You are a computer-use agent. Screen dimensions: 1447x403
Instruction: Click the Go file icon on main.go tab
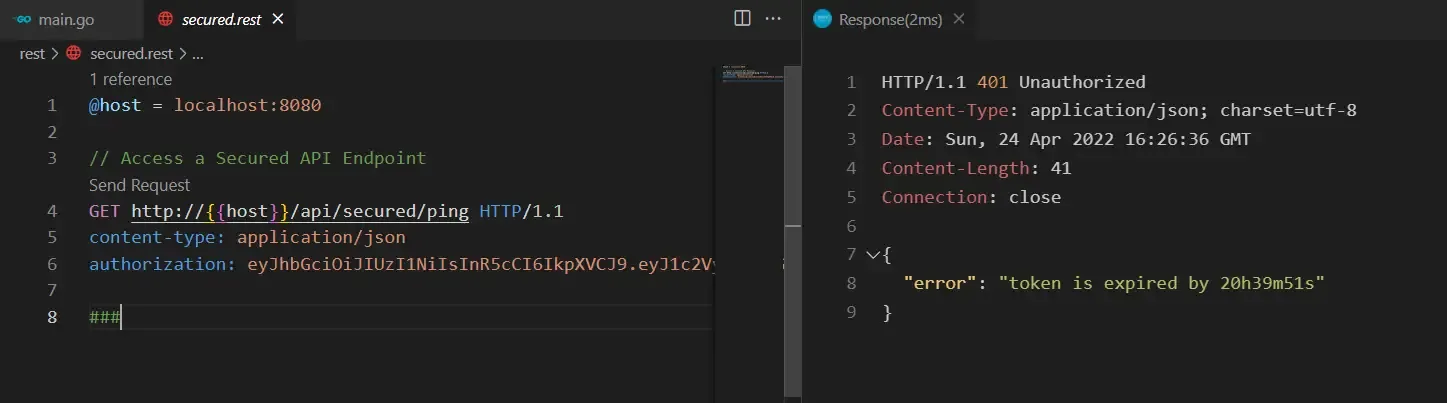(23, 19)
